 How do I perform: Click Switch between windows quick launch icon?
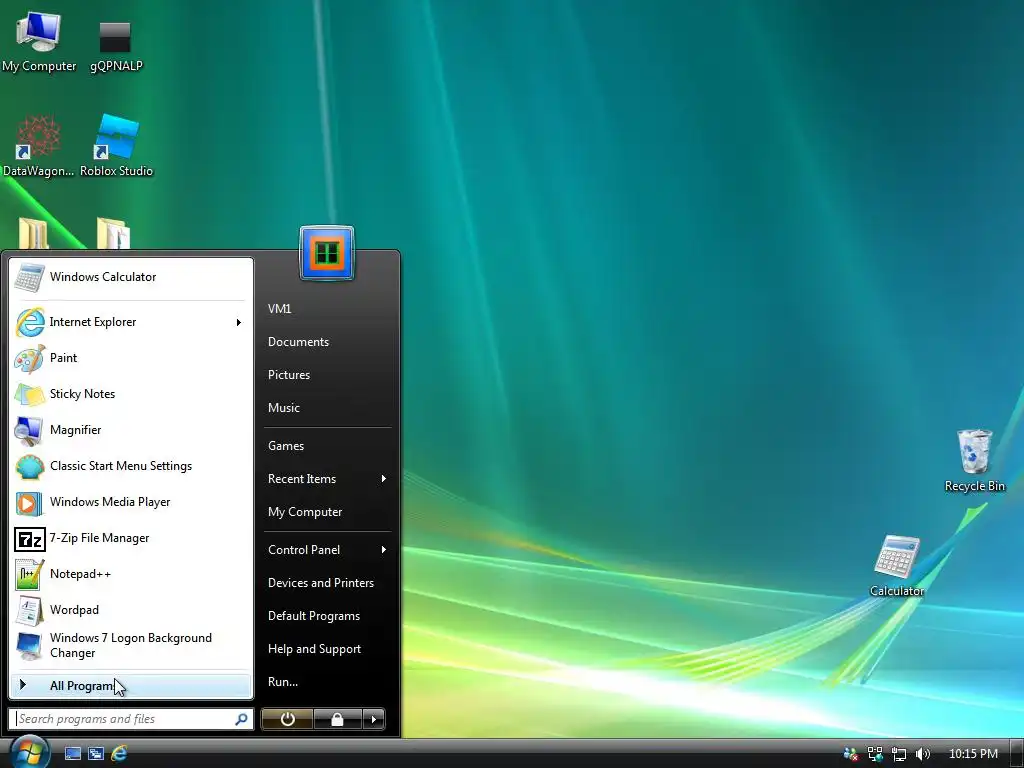click(x=96, y=754)
